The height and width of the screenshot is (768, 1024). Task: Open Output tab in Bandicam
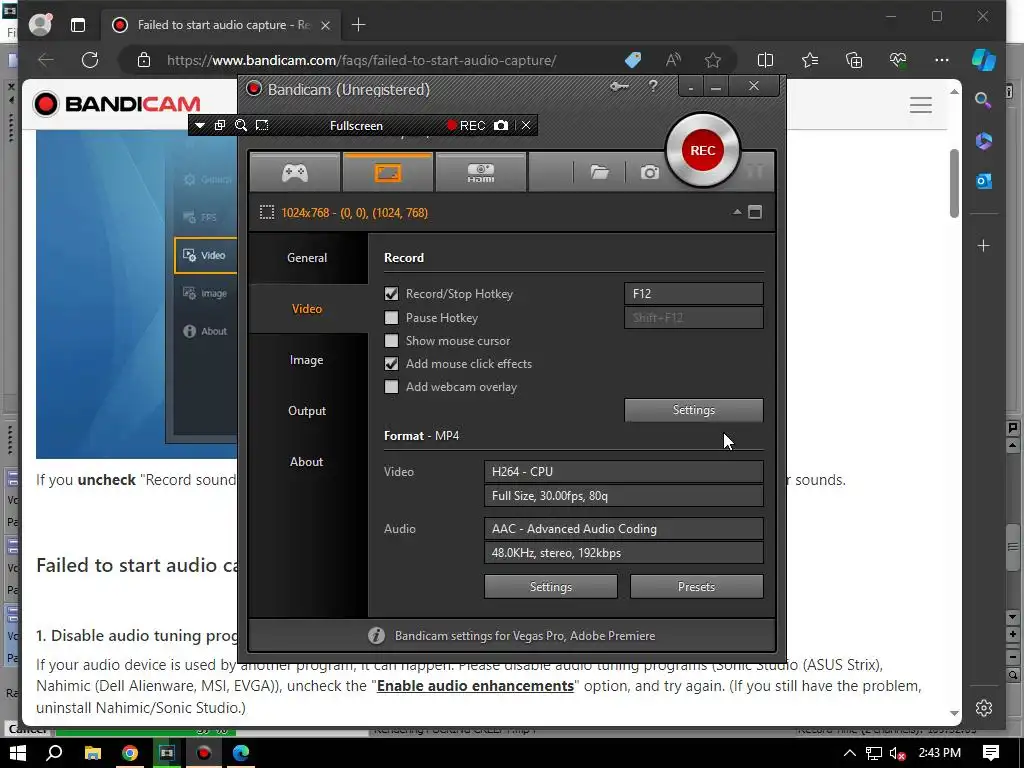307,411
